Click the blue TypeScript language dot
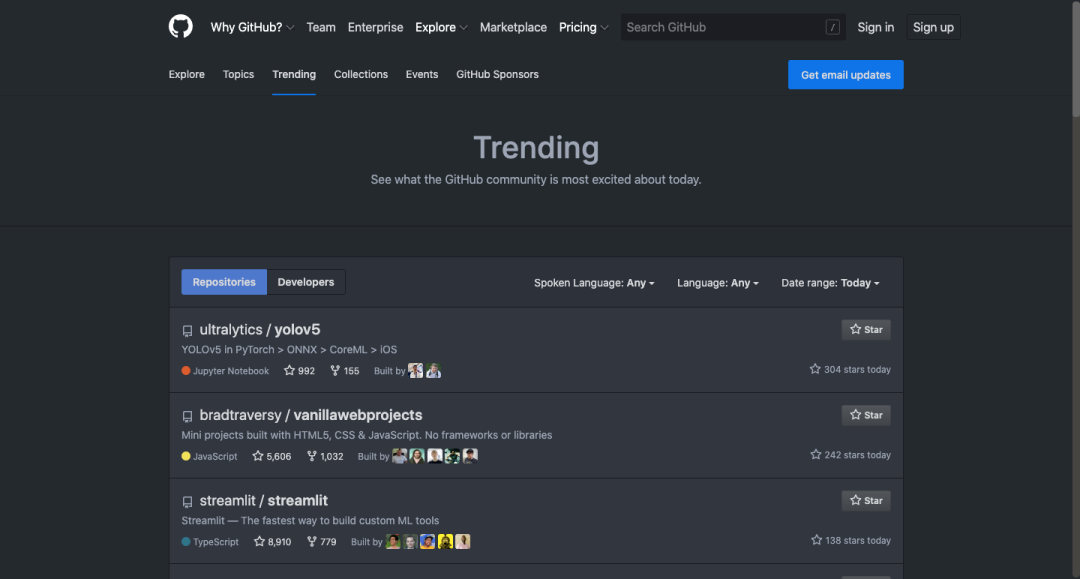1080x579 pixels. pos(186,541)
